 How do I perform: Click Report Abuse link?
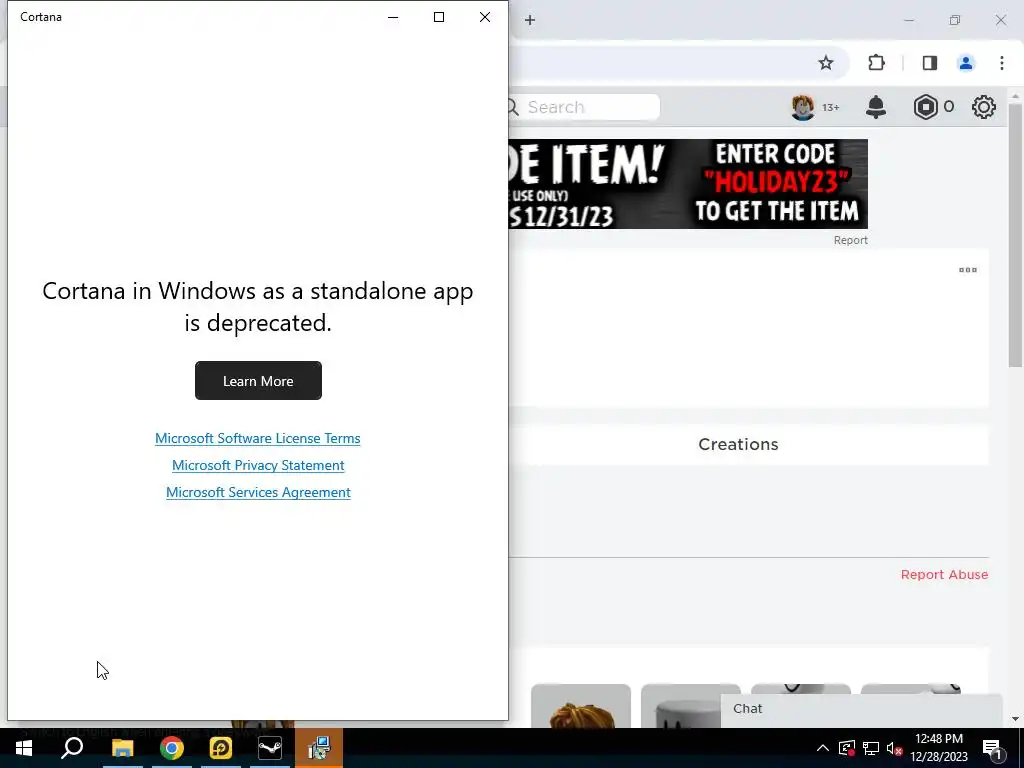coord(944,575)
